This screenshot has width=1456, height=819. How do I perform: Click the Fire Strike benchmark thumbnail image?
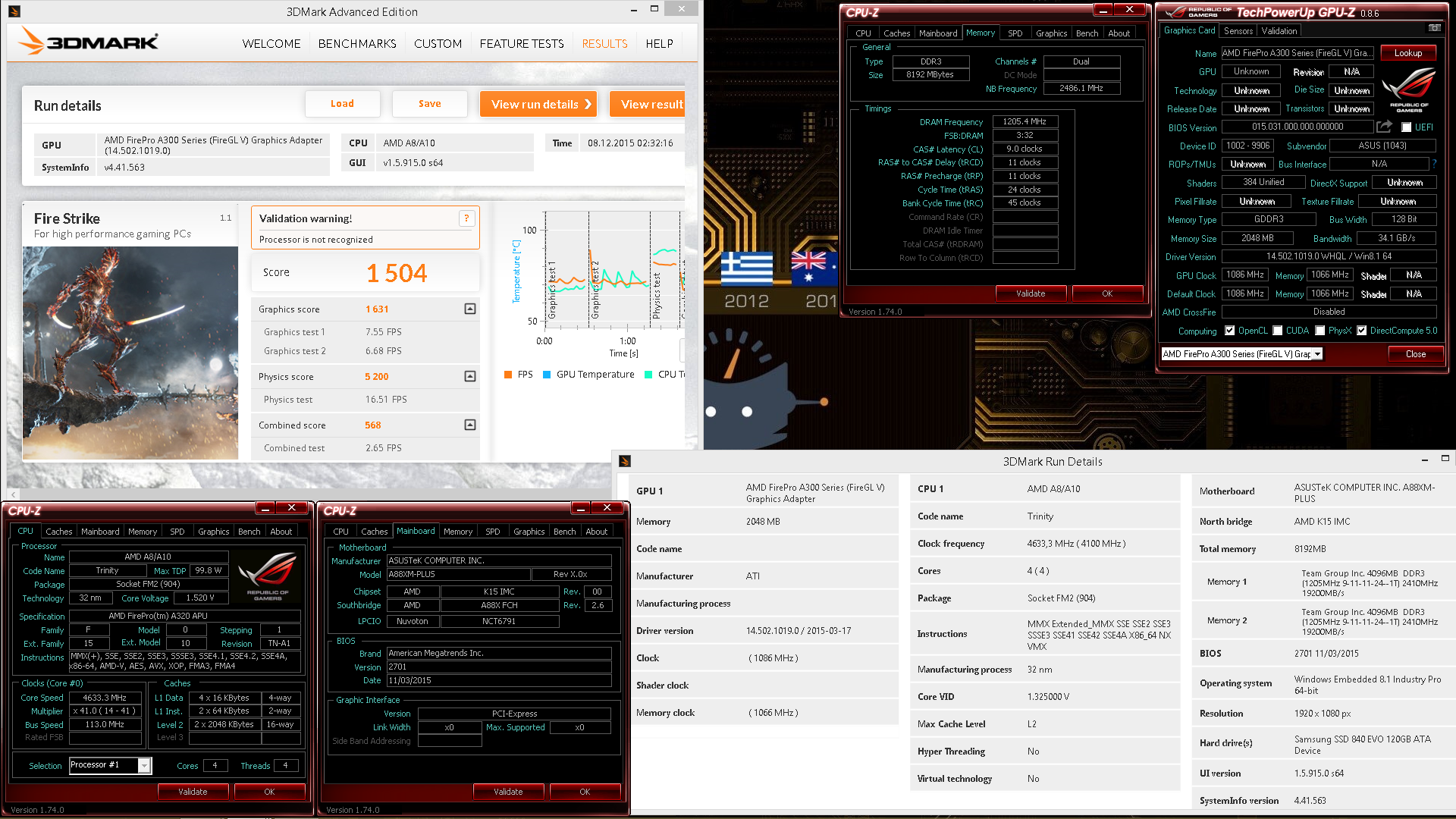tap(130, 353)
